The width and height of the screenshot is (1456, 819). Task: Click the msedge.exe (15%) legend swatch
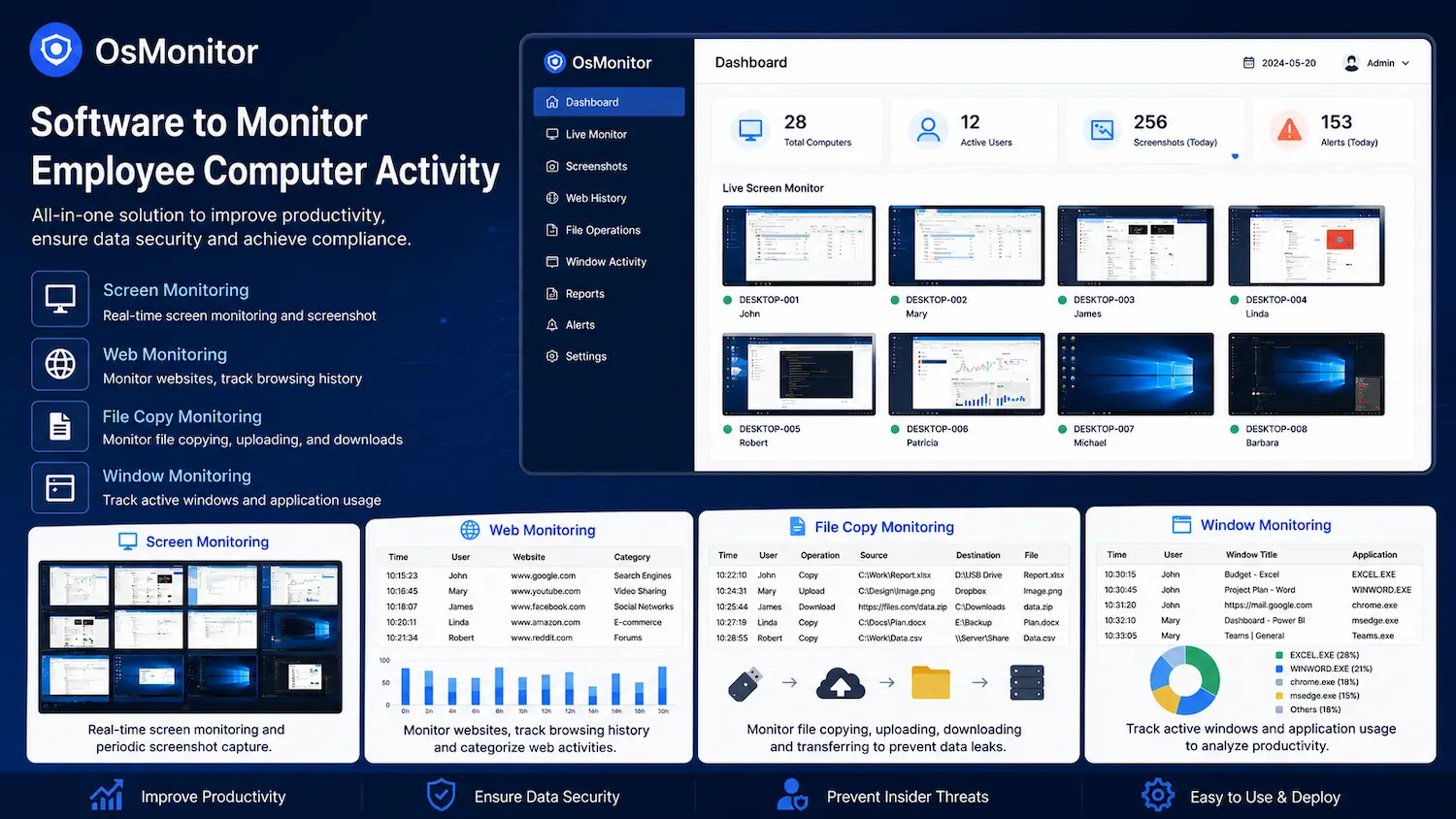point(1279,696)
